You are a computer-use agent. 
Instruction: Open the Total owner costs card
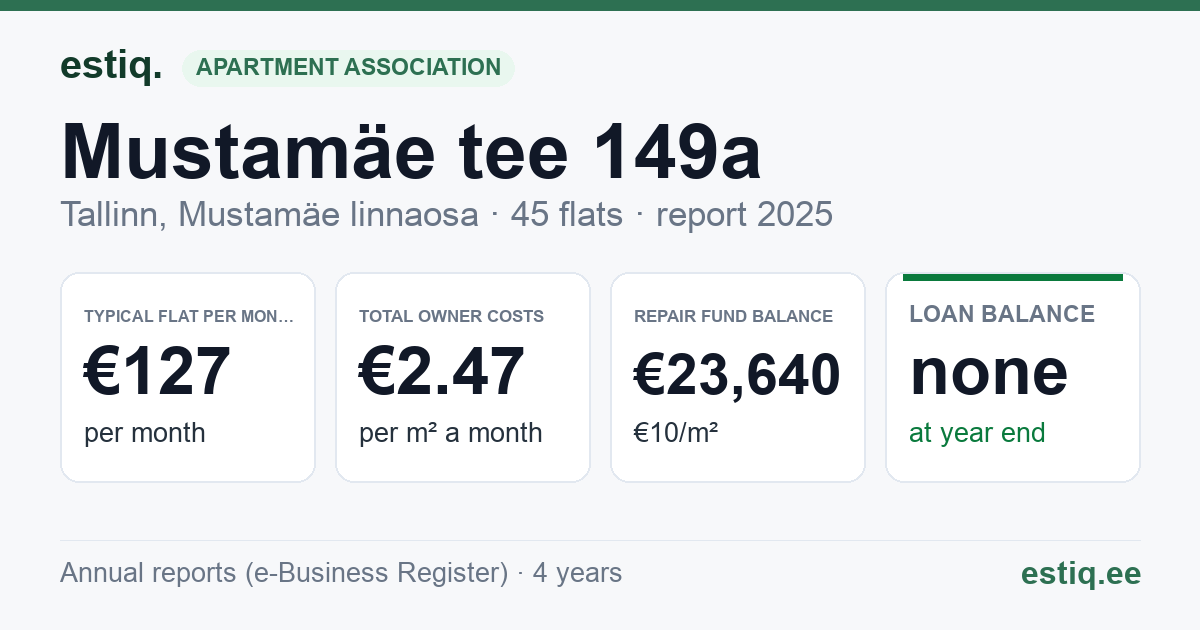pos(463,377)
